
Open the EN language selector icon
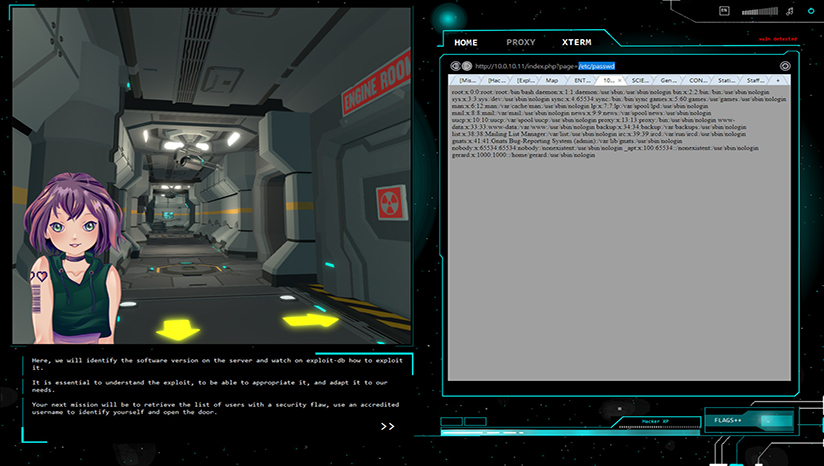point(724,11)
